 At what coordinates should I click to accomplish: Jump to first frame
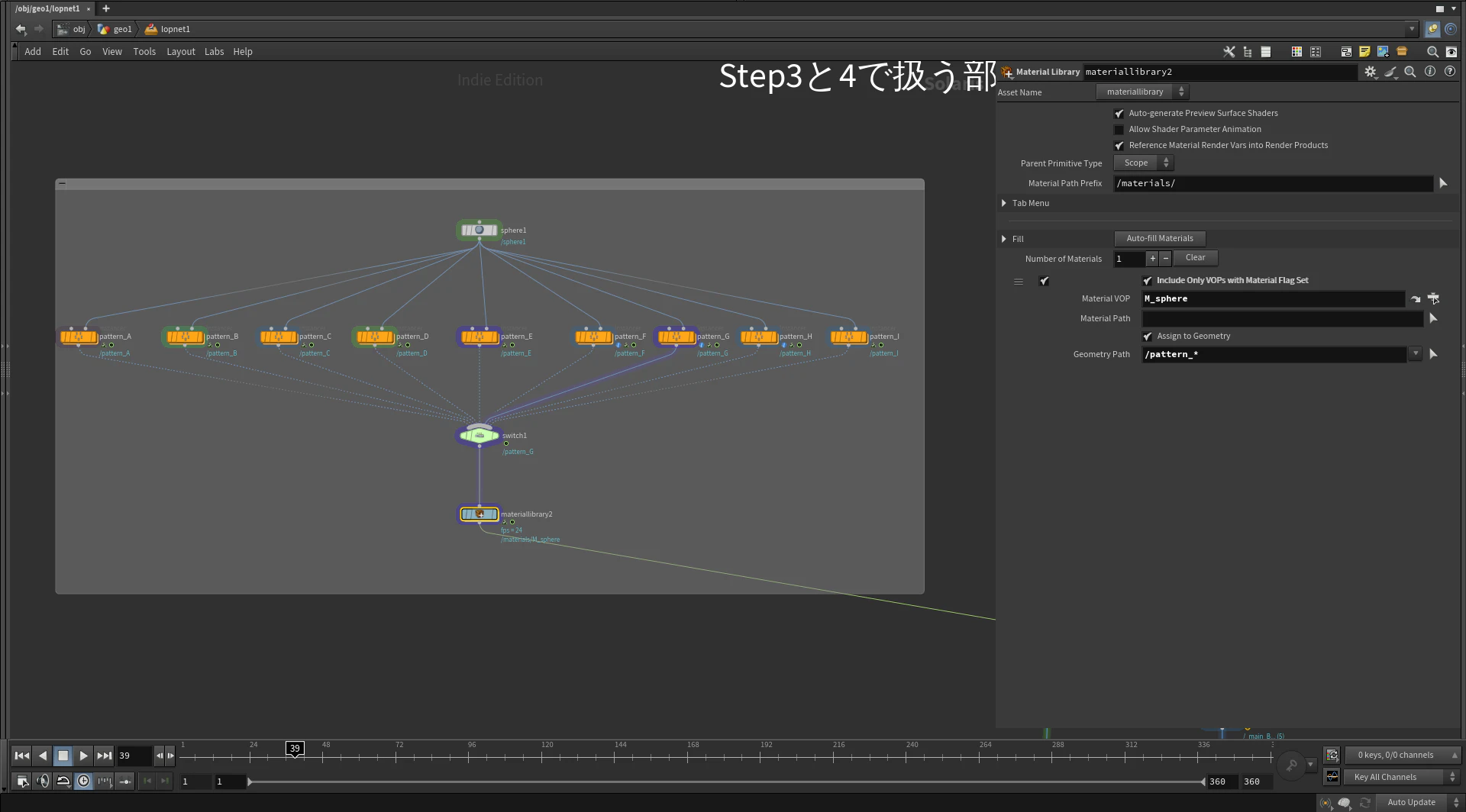pos(22,756)
